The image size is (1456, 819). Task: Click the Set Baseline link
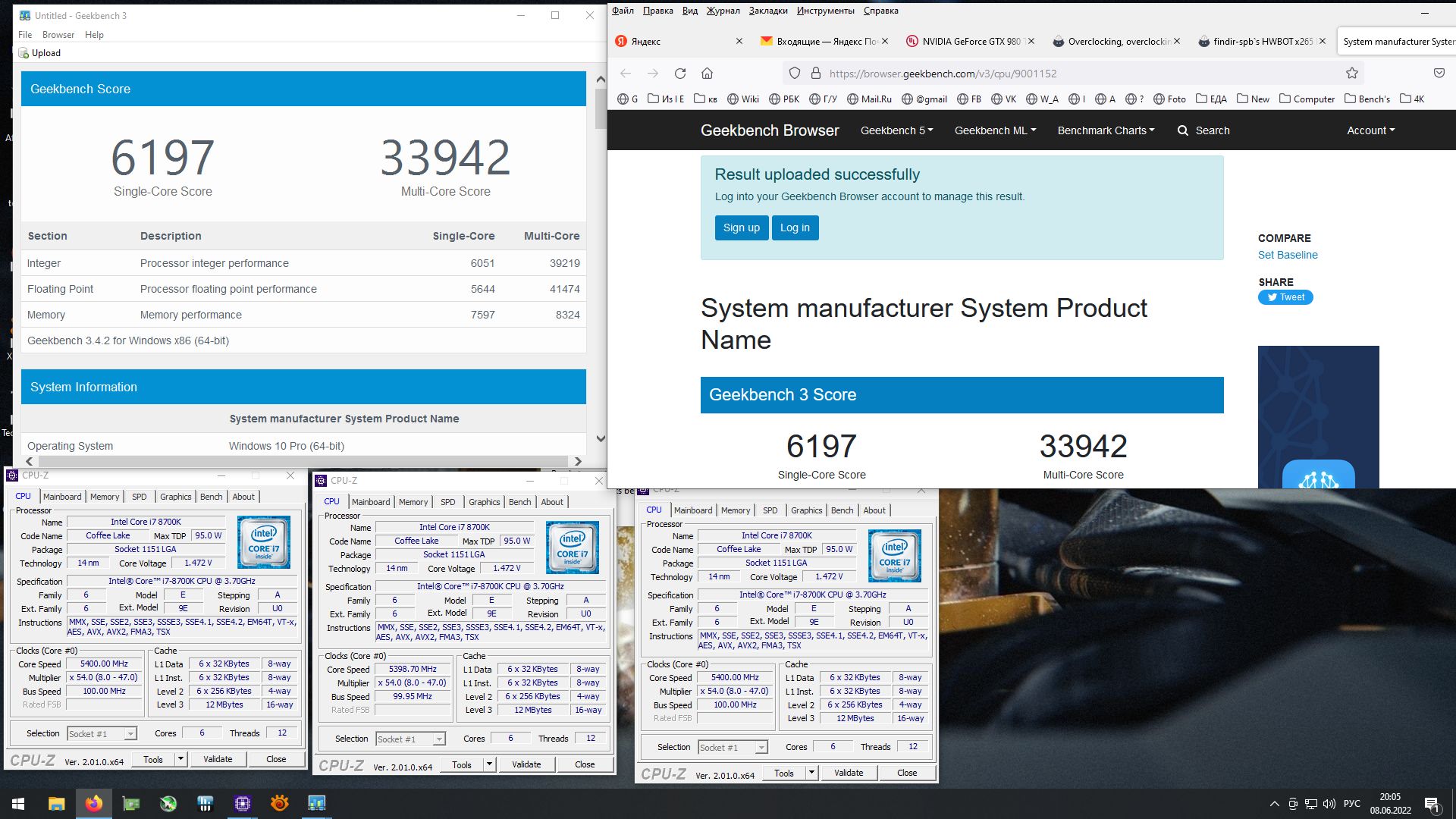1288,255
